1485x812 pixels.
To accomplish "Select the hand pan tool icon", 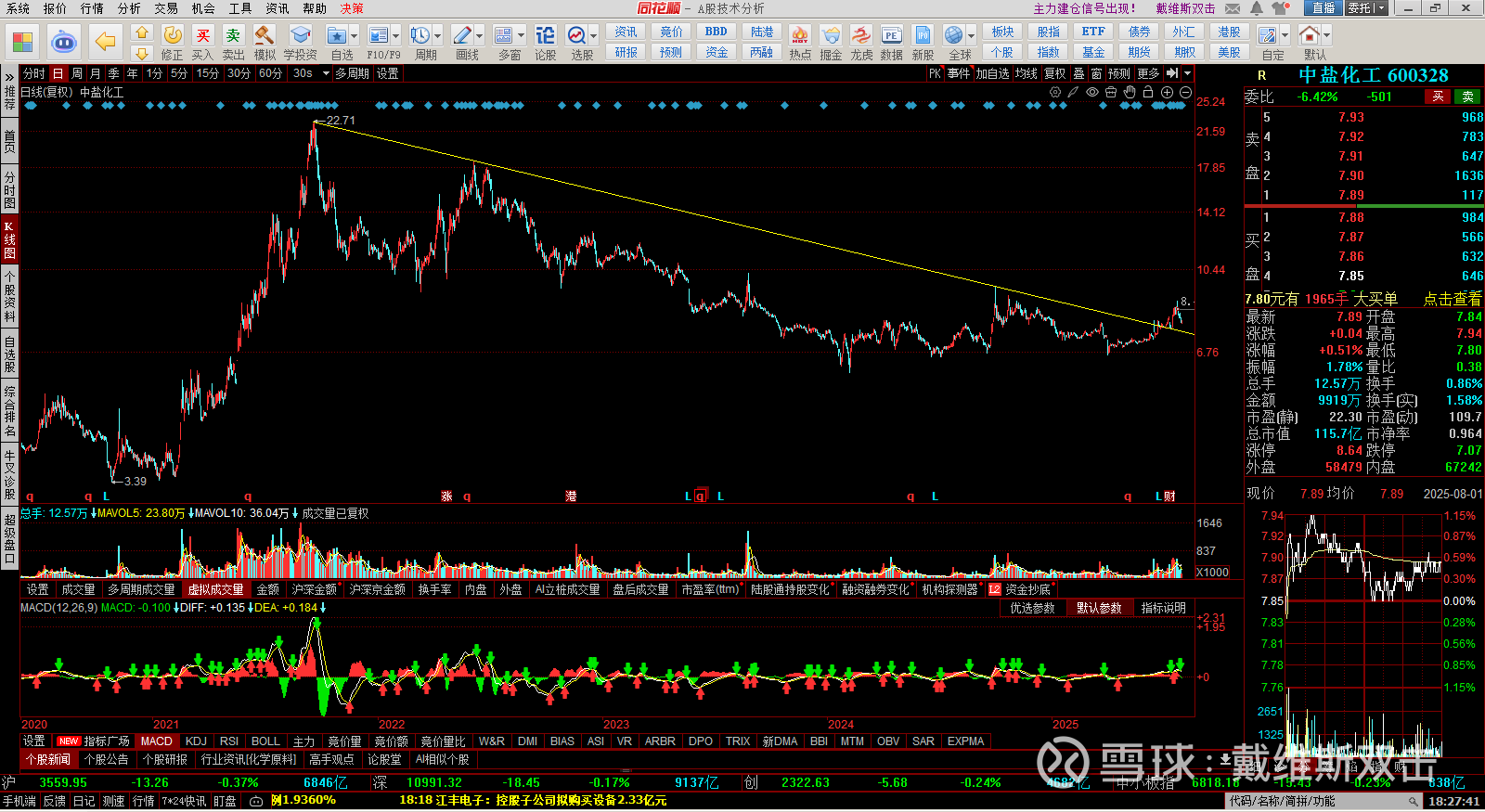I will click(x=1130, y=93).
